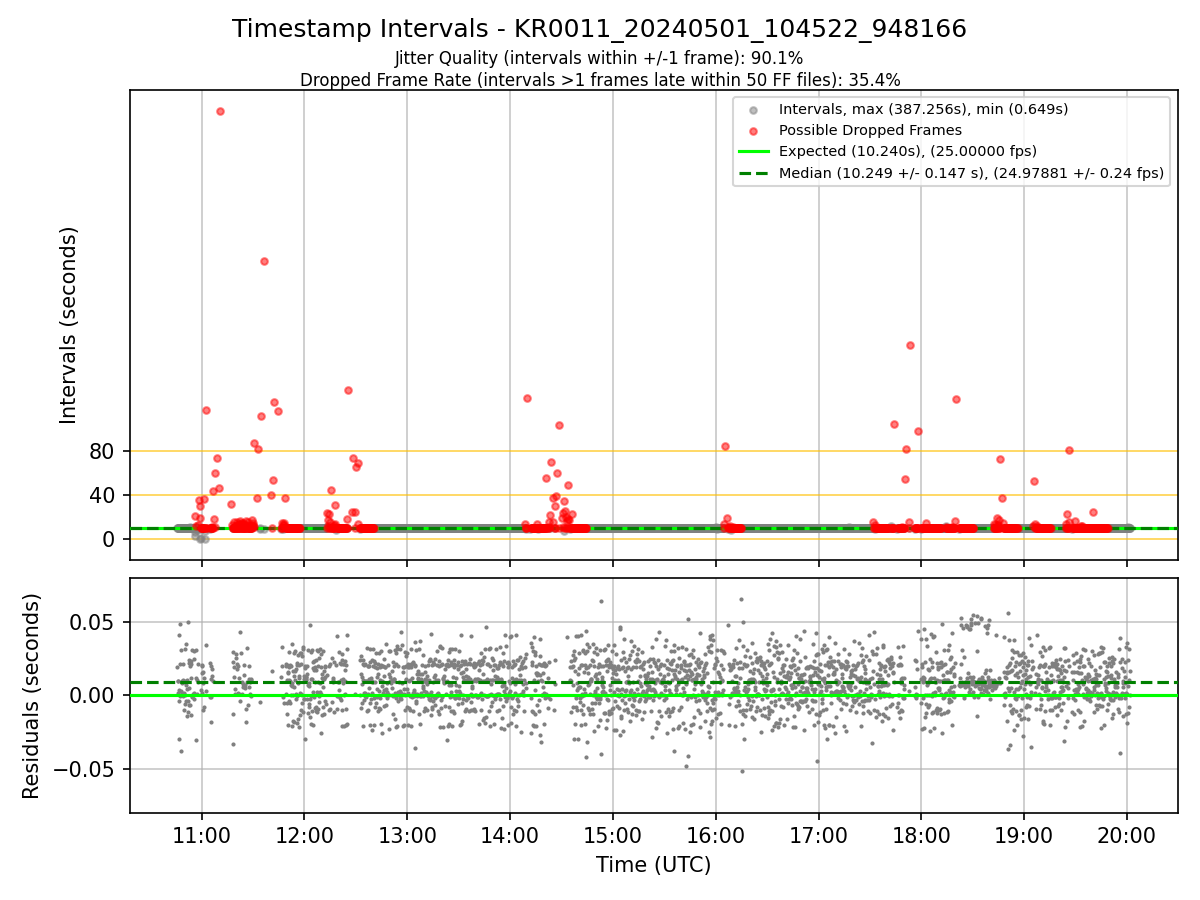The image size is (1200, 900).
Task: Click the 14:00 time axis tick
Action: tap(510, 834)
